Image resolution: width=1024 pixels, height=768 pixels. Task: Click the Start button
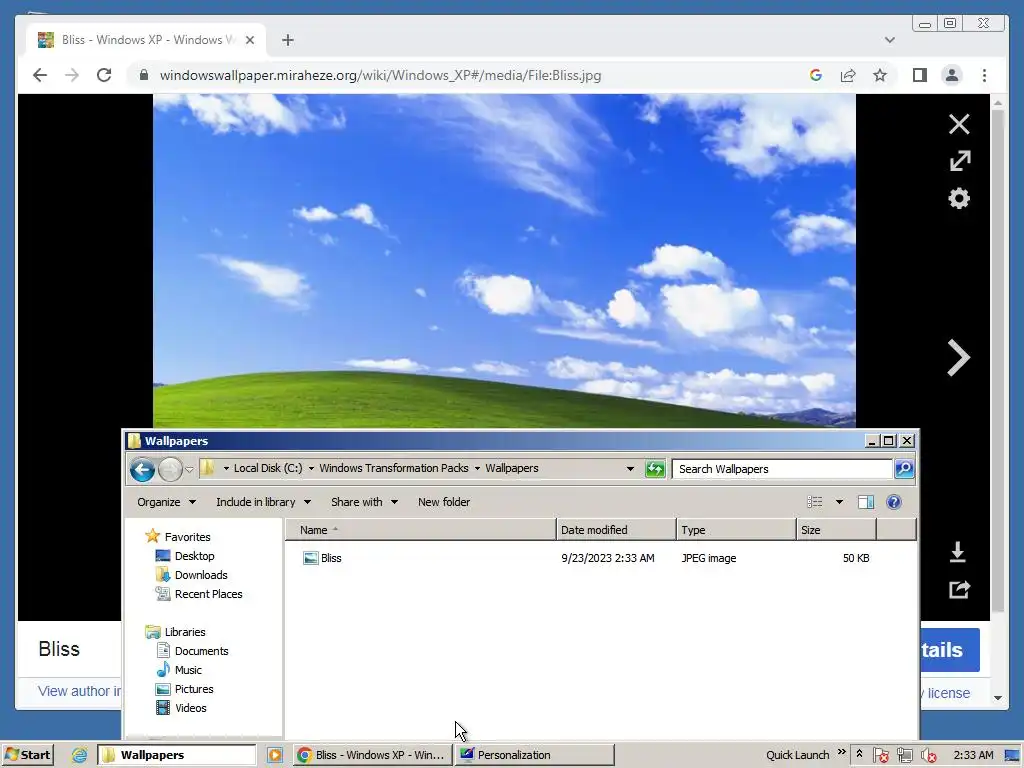coord(28,755)
